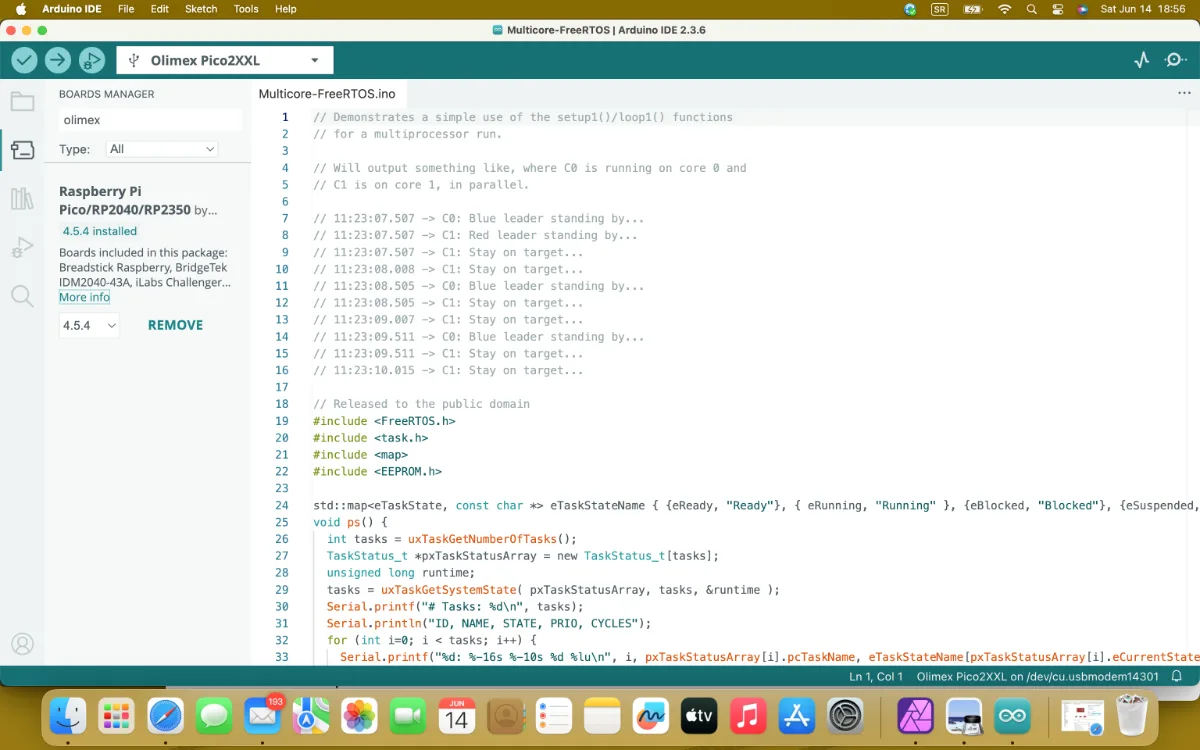Open Reminders from the Dock
Screen dimensions: 1200x750
click(554, 716)
